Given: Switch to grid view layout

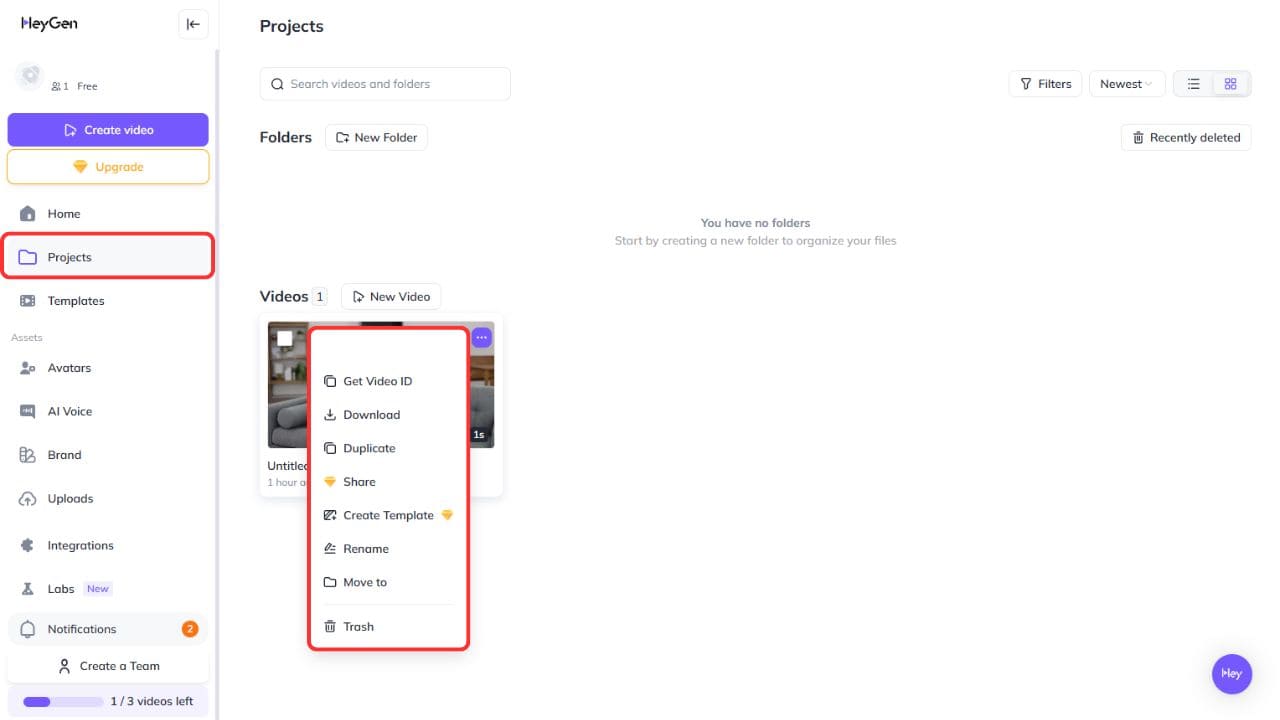Looking at the screenshot, I should tap(1231, 84).
